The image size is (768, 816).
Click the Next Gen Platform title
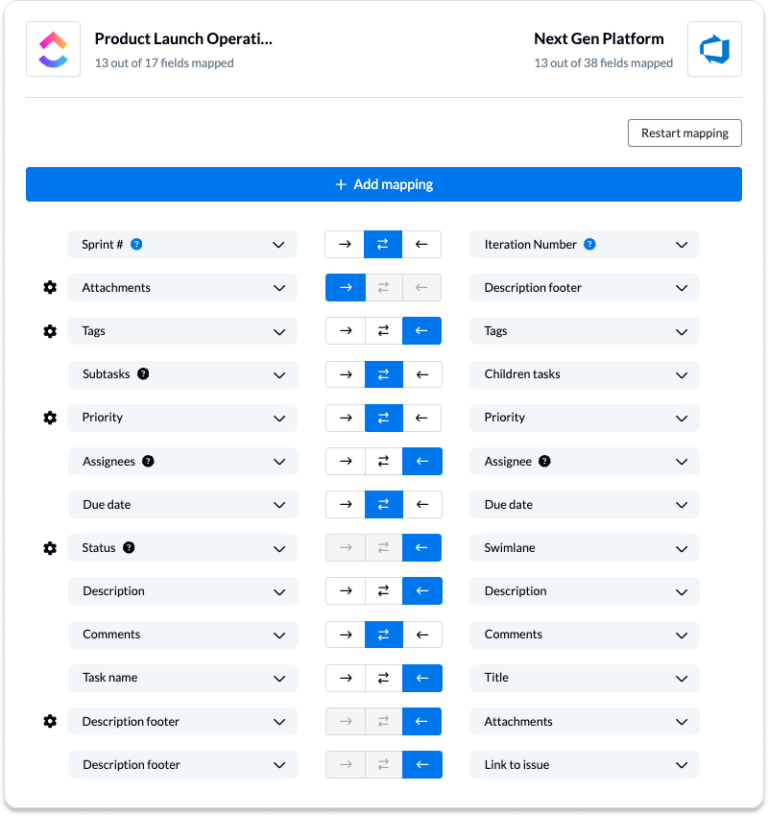tap(598, 39)
